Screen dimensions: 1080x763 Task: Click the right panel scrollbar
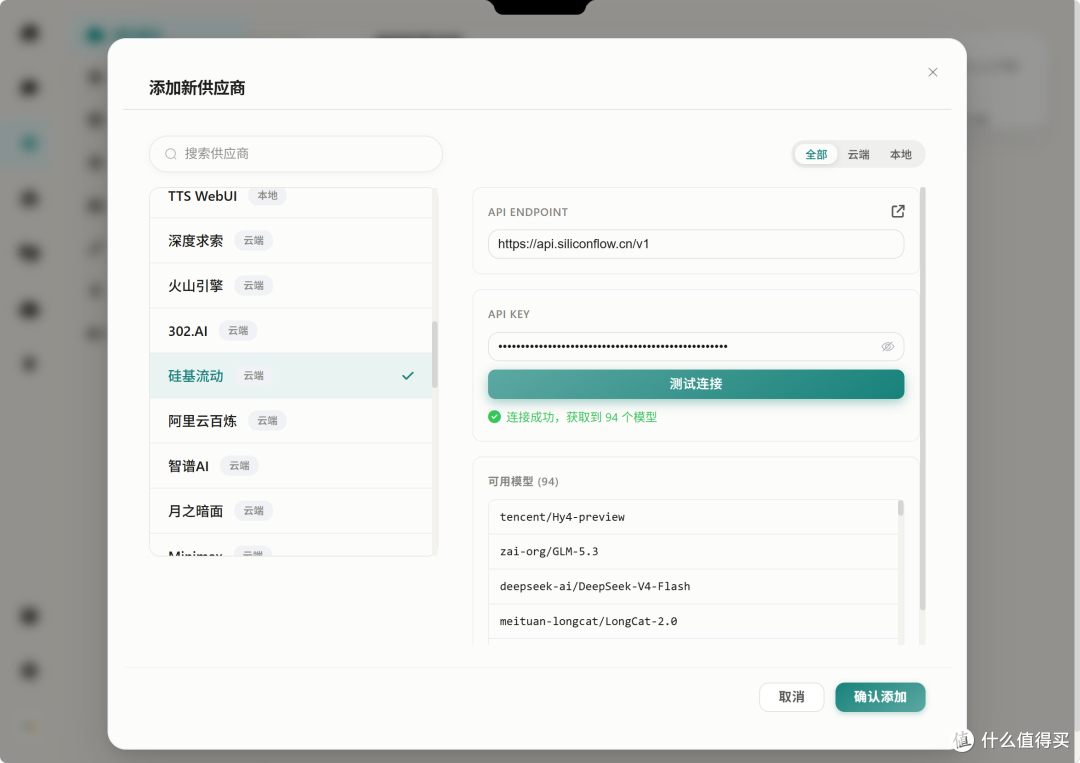tap(922, 398)
